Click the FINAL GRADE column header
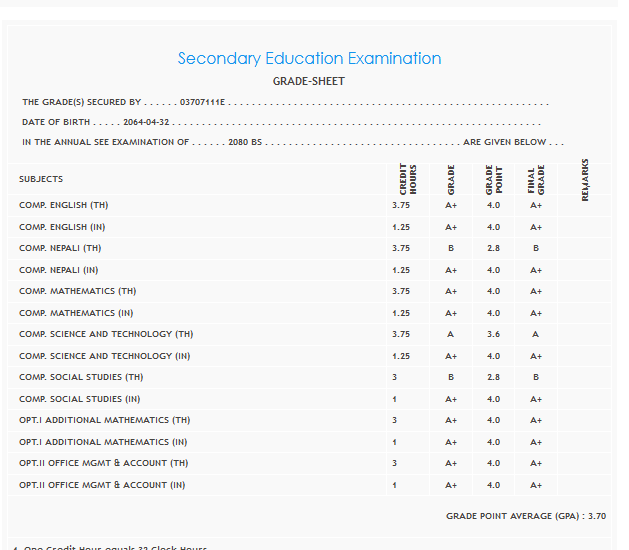629x550 pixels. (x=535, y=179)
